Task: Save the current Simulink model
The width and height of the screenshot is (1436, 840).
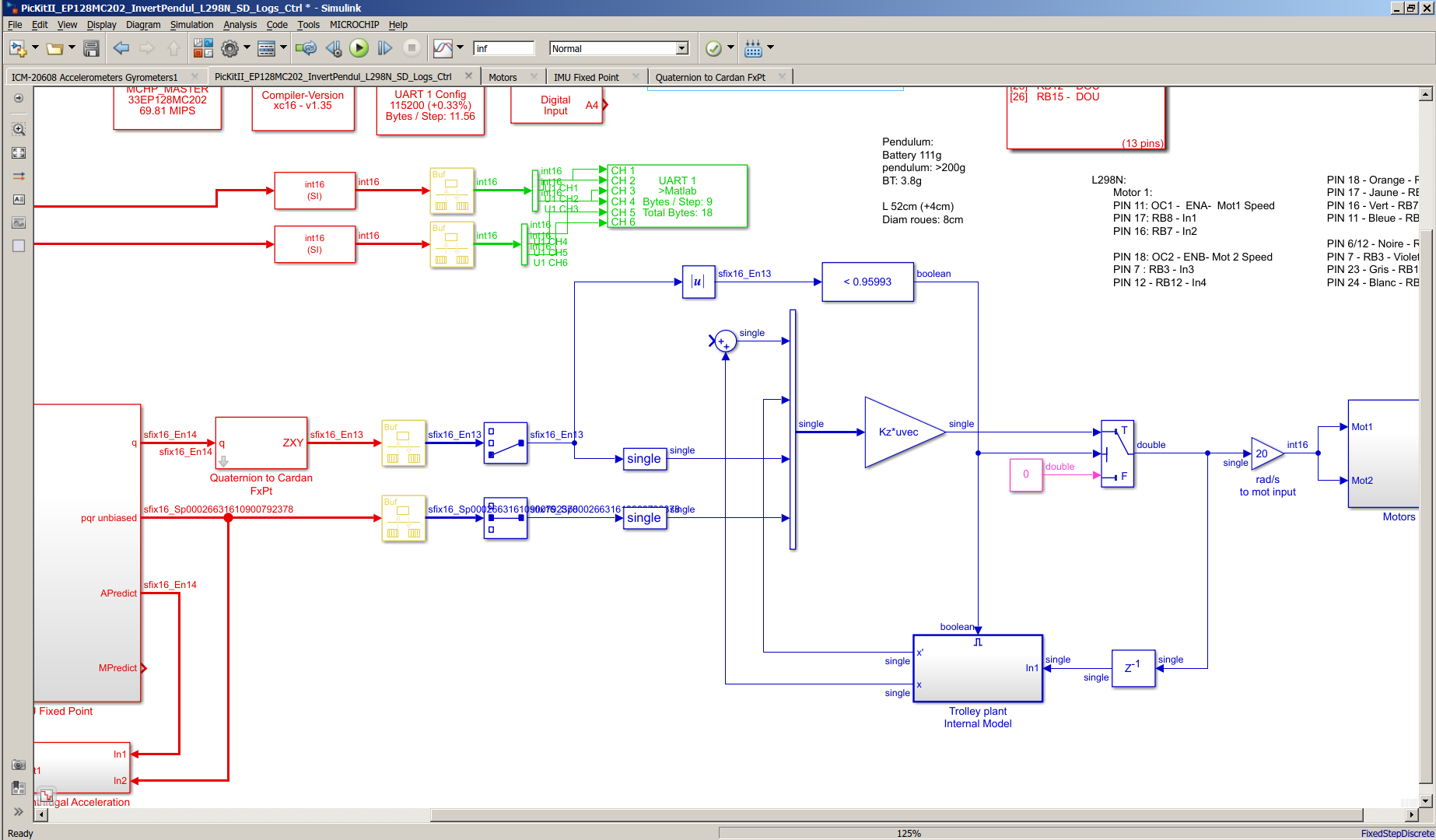Action: pos(91,47)
